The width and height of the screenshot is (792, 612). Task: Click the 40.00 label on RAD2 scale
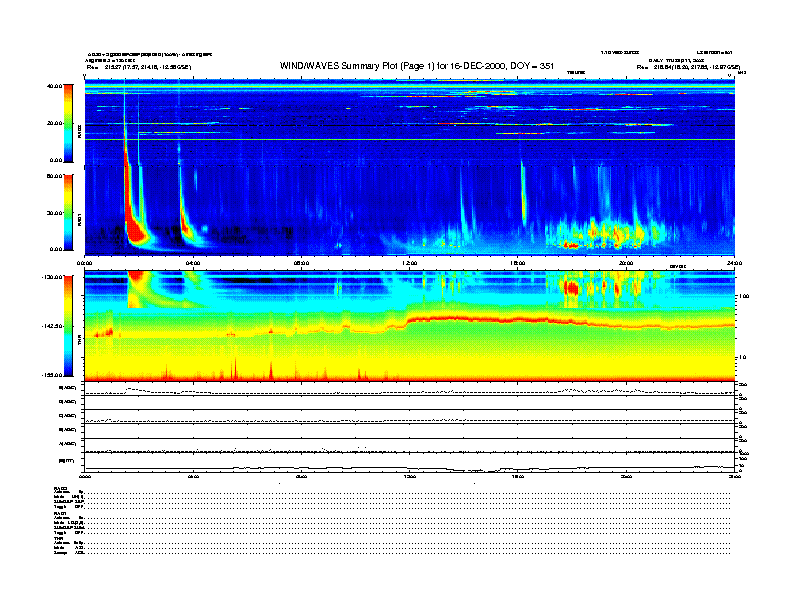click(54, 86)
